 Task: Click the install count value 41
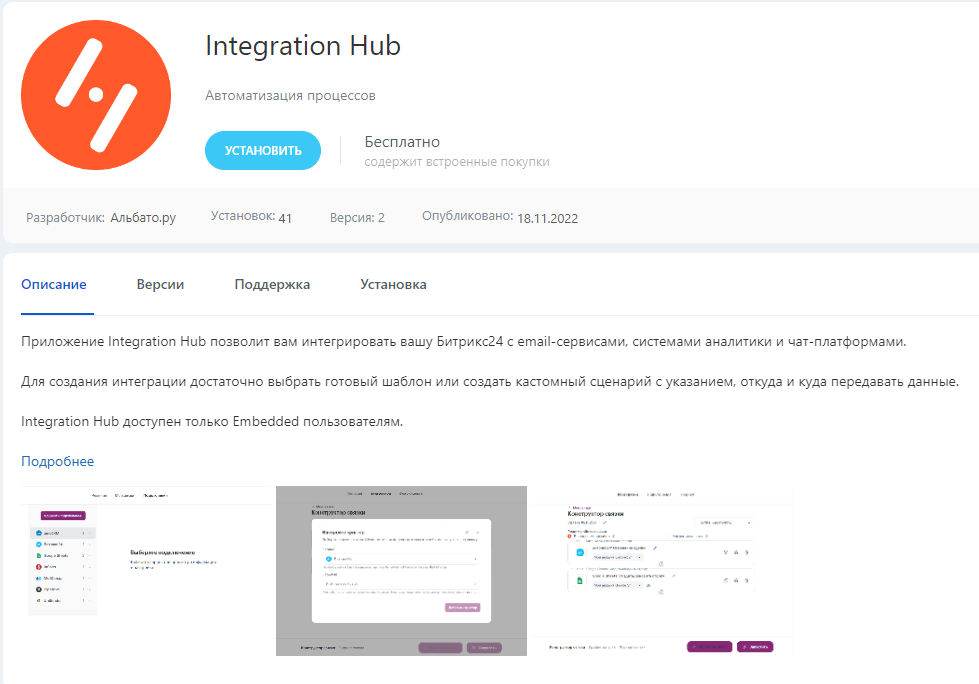pyautogui.click(x=285, y=218)
